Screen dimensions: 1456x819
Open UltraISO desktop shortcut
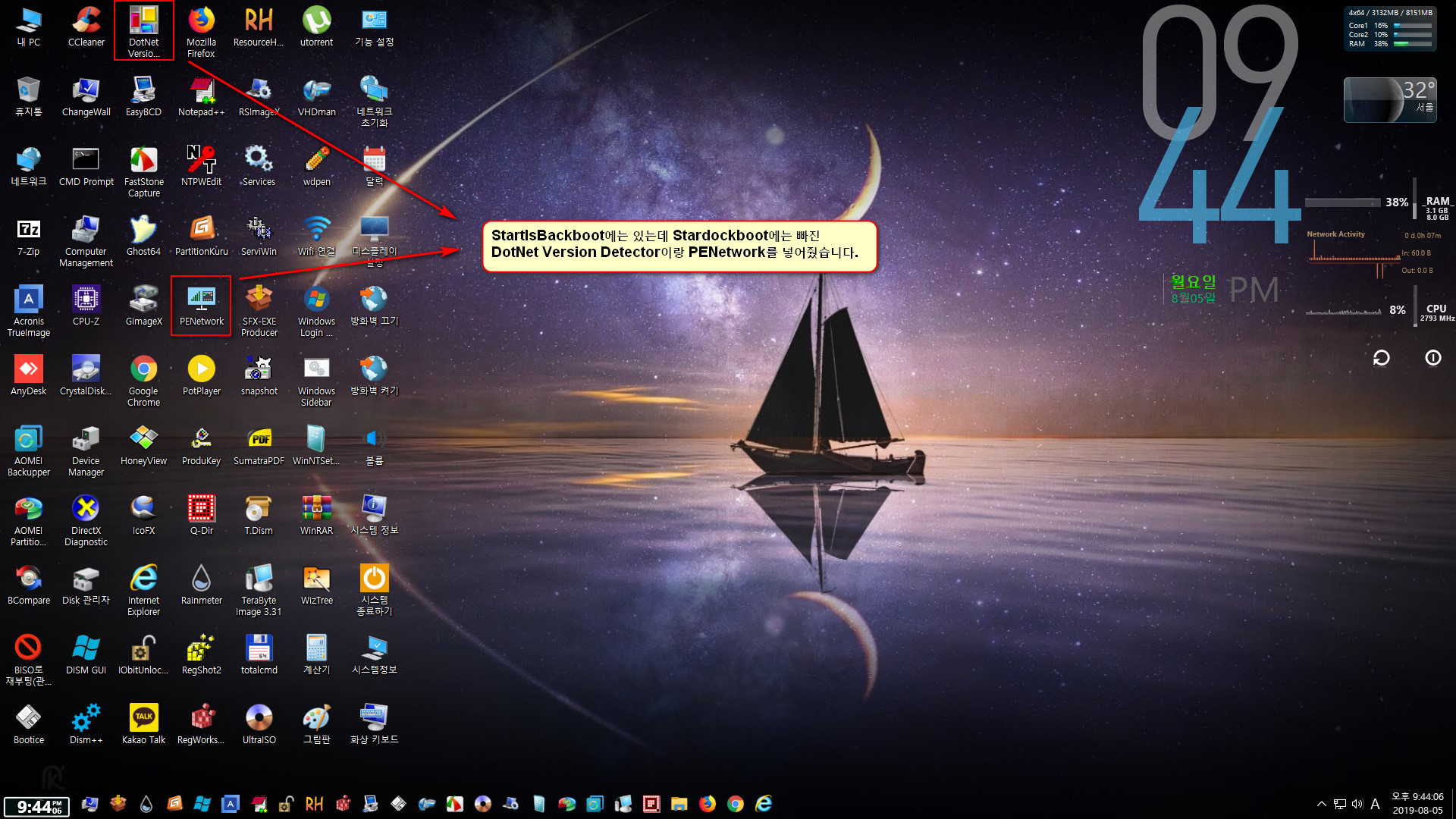pyautogui.click(x=259, y=724)
